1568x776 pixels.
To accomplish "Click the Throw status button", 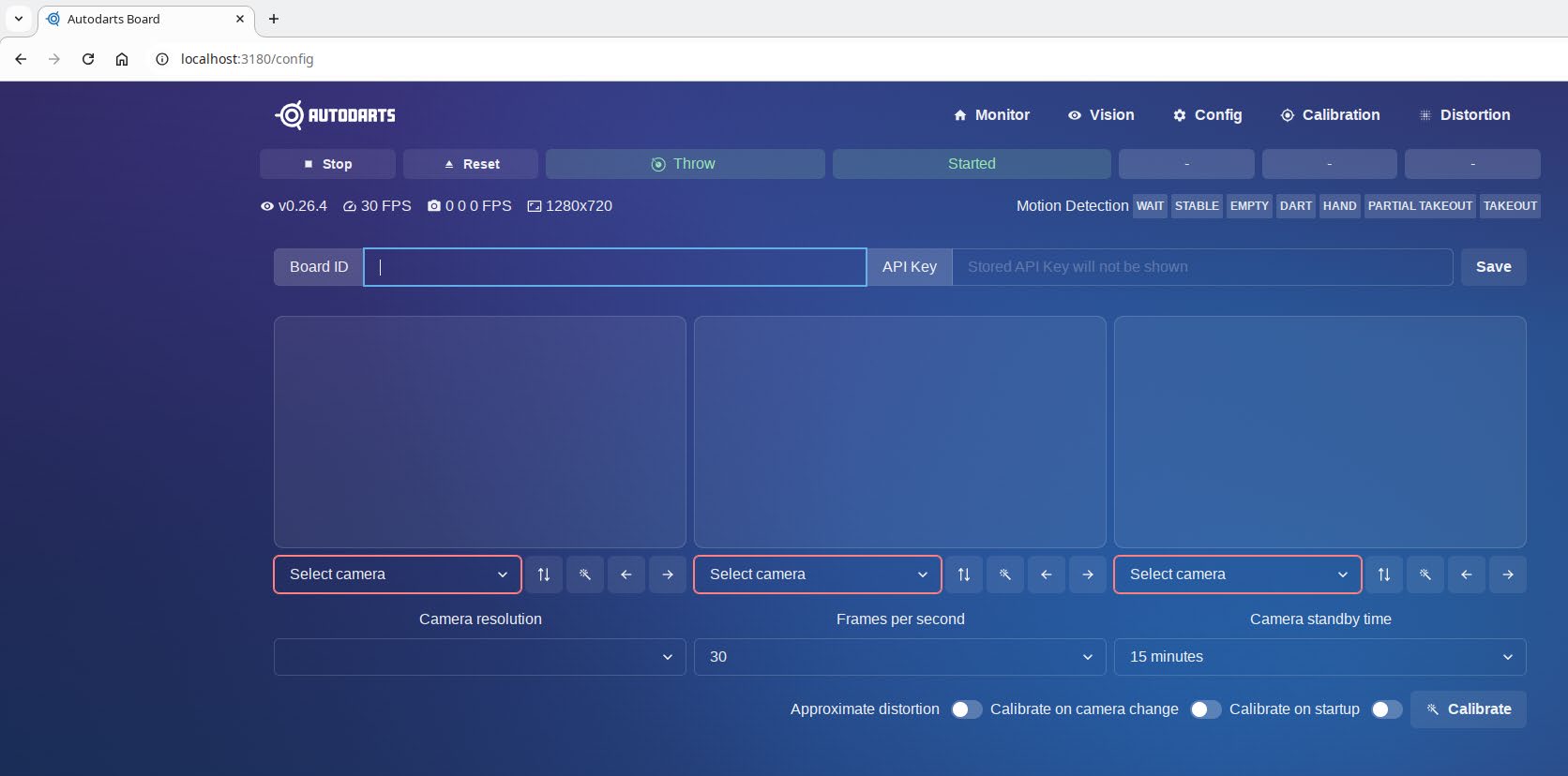I will pyautogui.click(x=686, y=164).
